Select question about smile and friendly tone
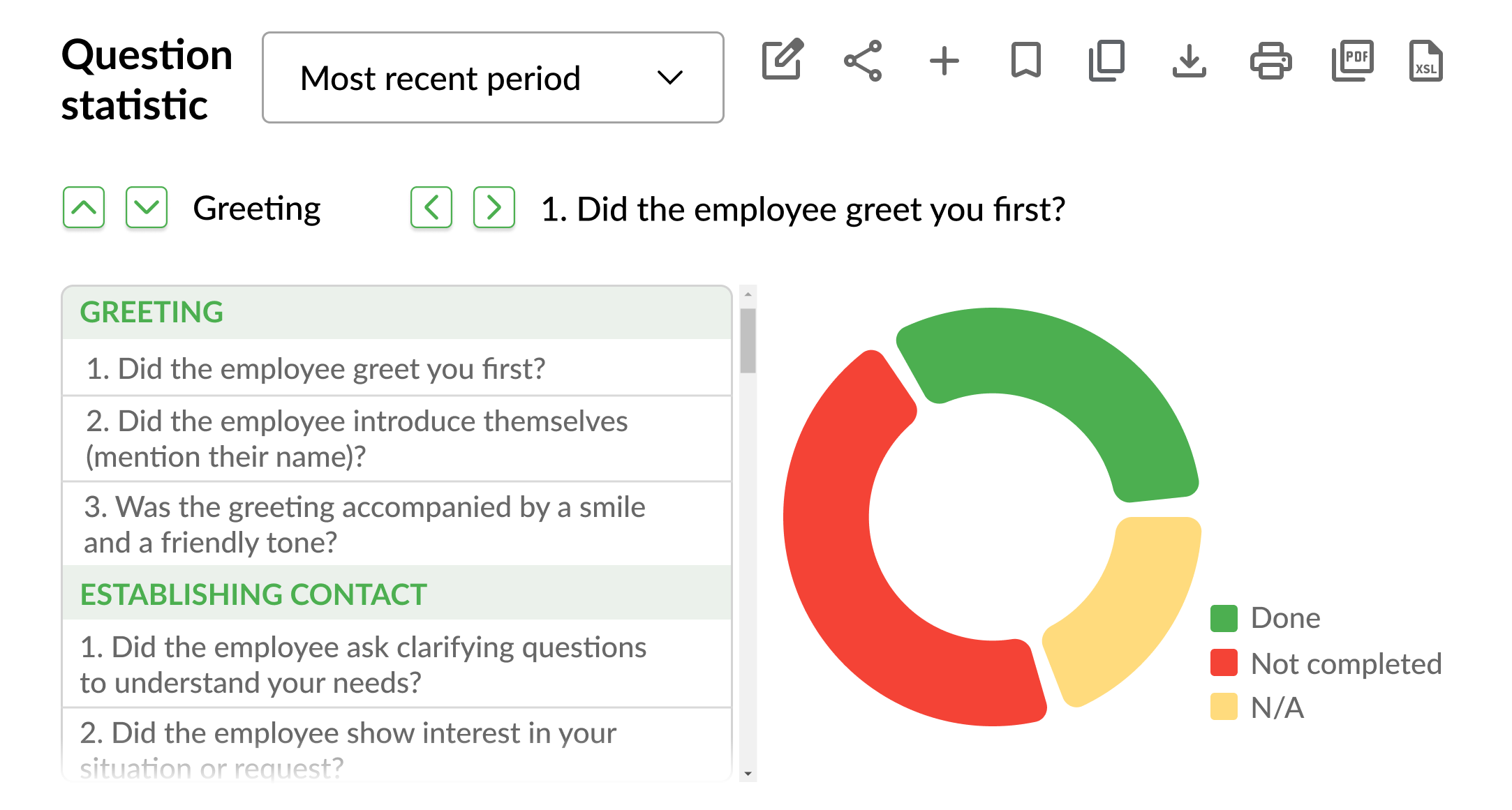1512x810 pixels. (363, 525)
